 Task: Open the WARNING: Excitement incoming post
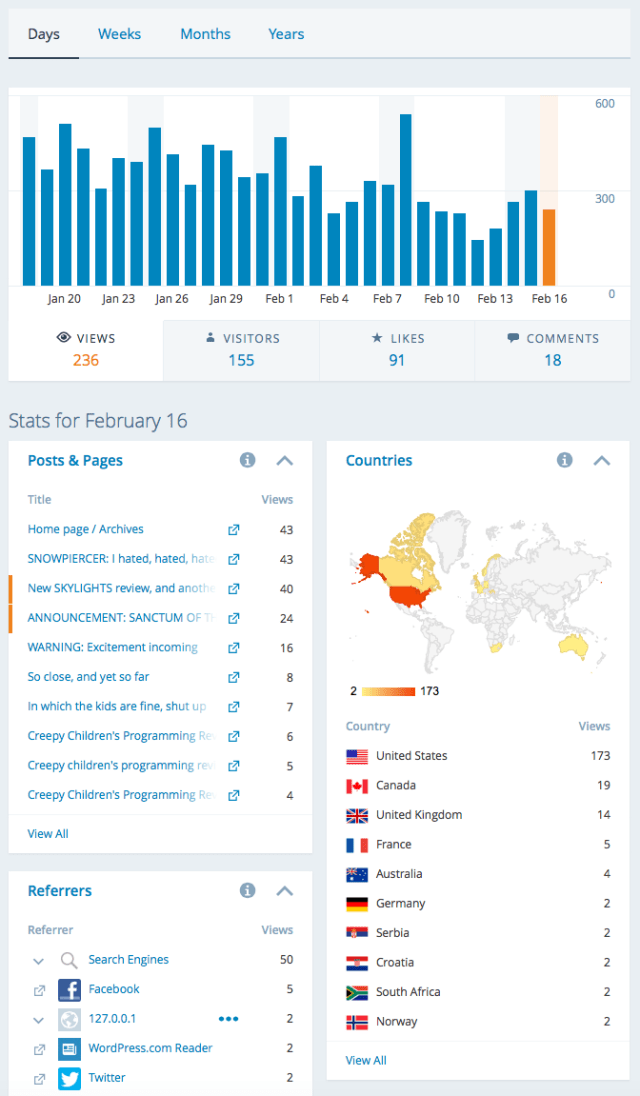112,647
